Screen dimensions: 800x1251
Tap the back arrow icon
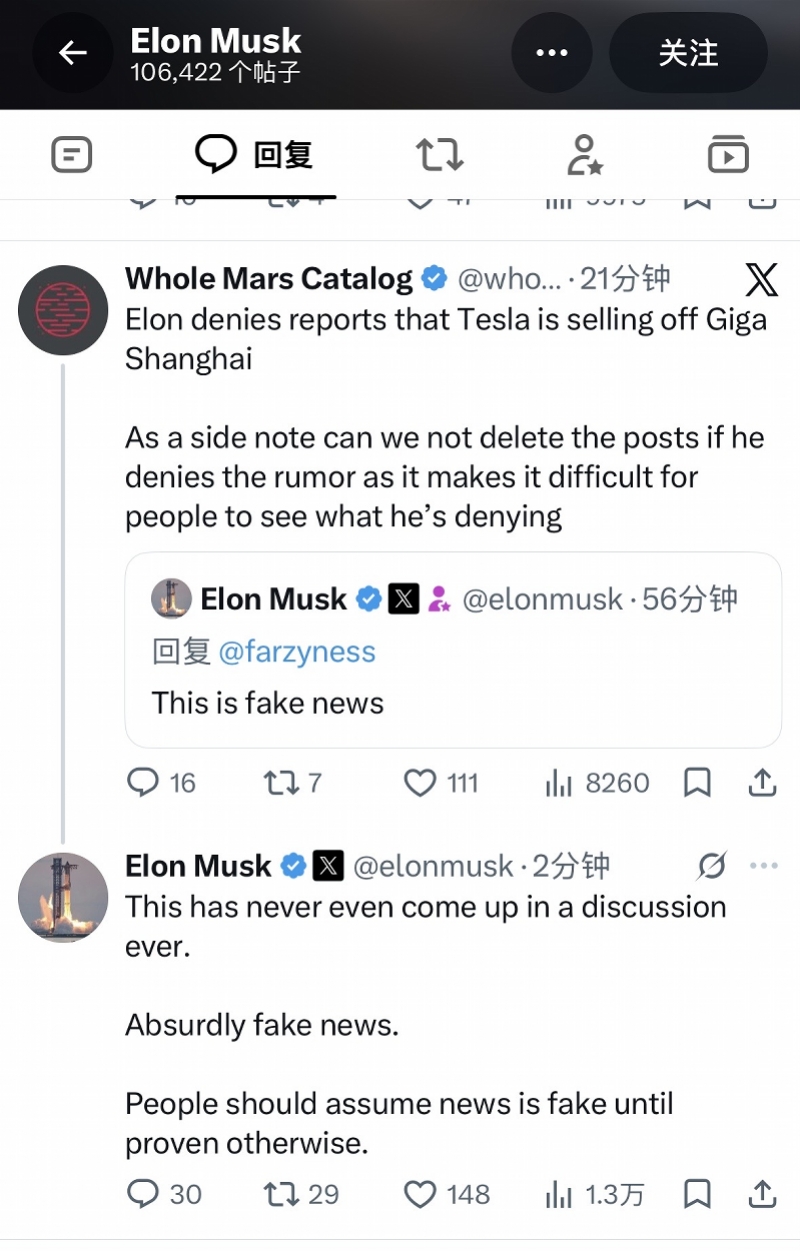(x=72, y=53)
